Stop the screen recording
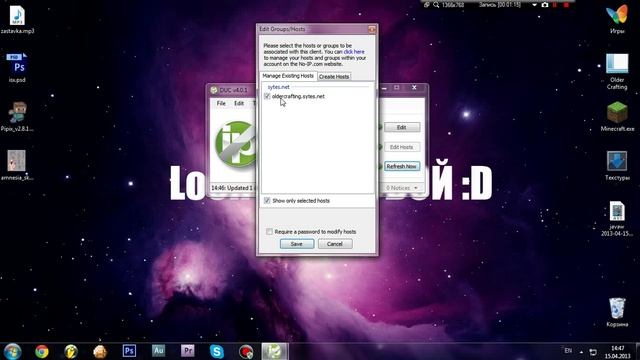Viewport: 640px width, 360px height. 566,5
